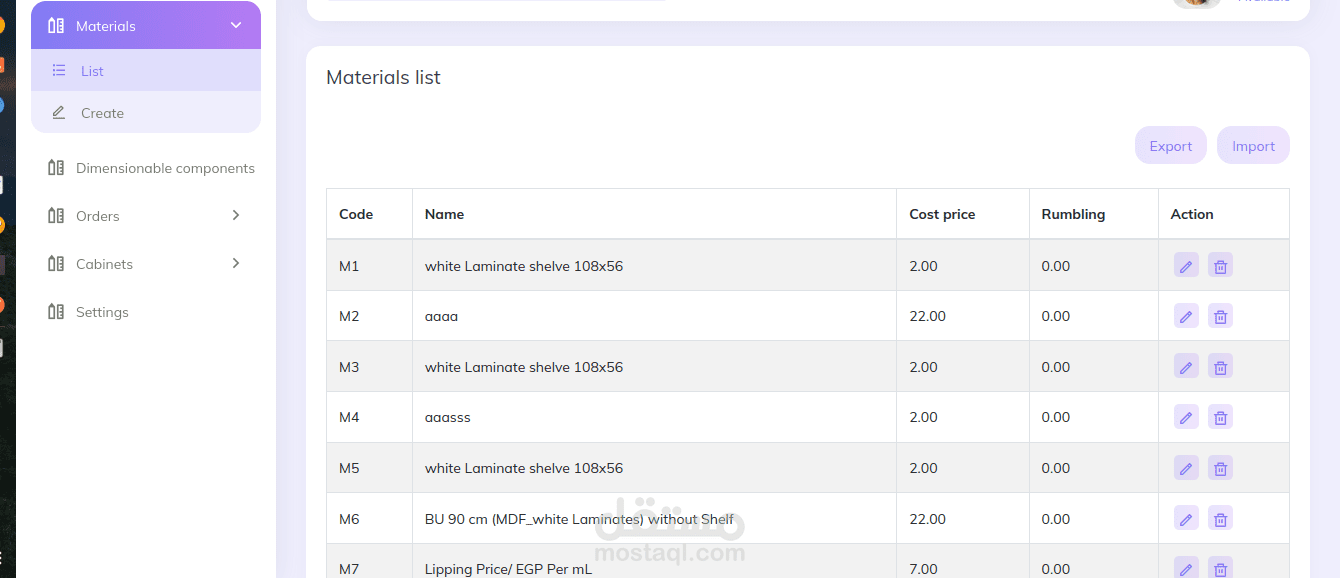Screen dimensions: 1340x578
Task: Edit the M7 Lipping Price row
Action: pyautogui.click(x=1186, y=567)
